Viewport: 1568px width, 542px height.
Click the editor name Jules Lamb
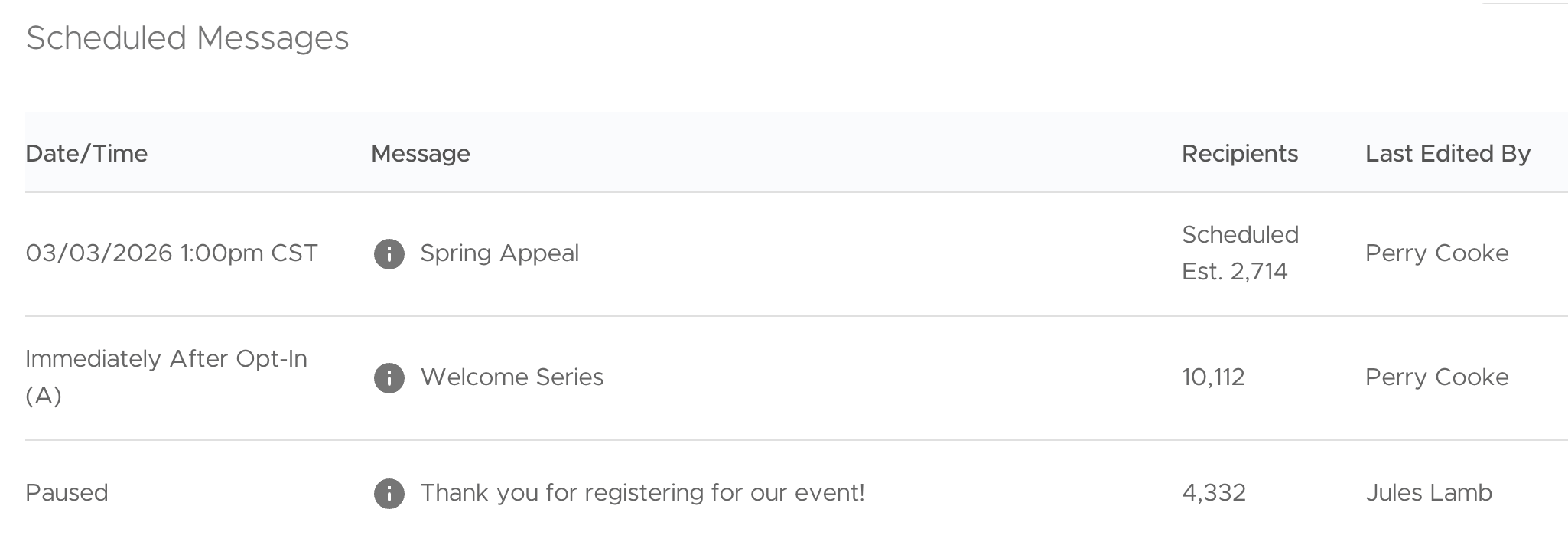coord(1428,493)
